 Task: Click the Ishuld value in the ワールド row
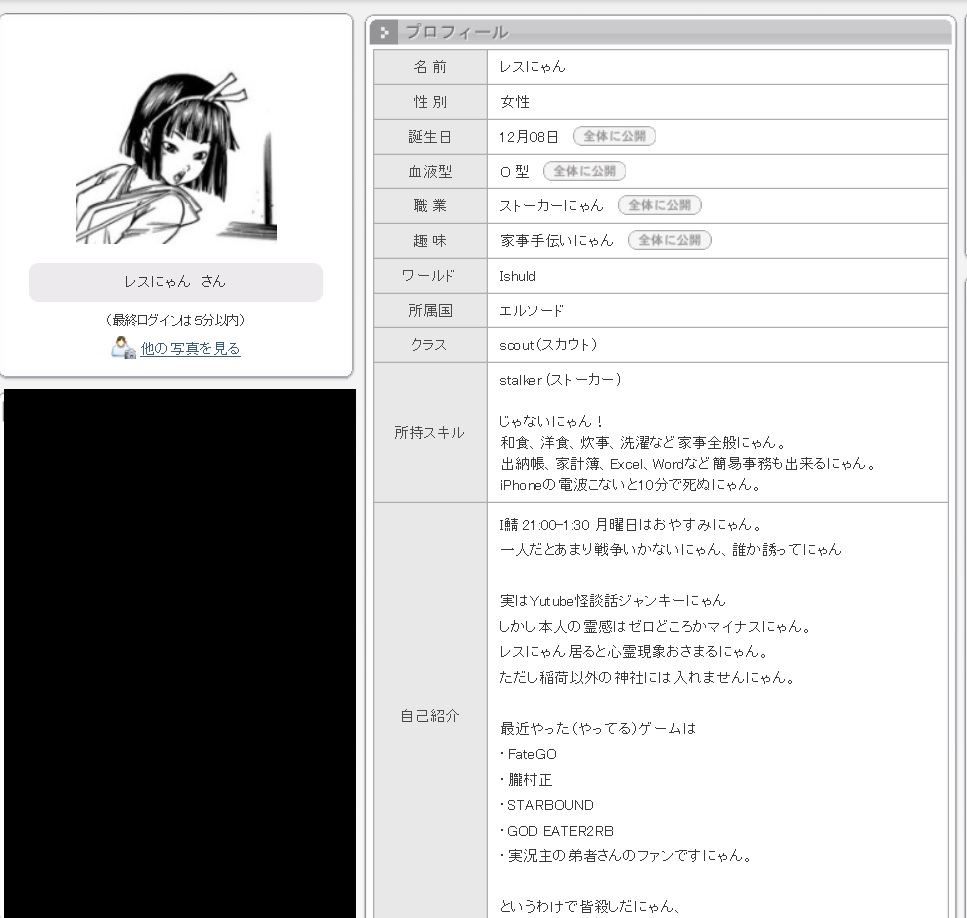pyautogui.click(x=517, y=276)
